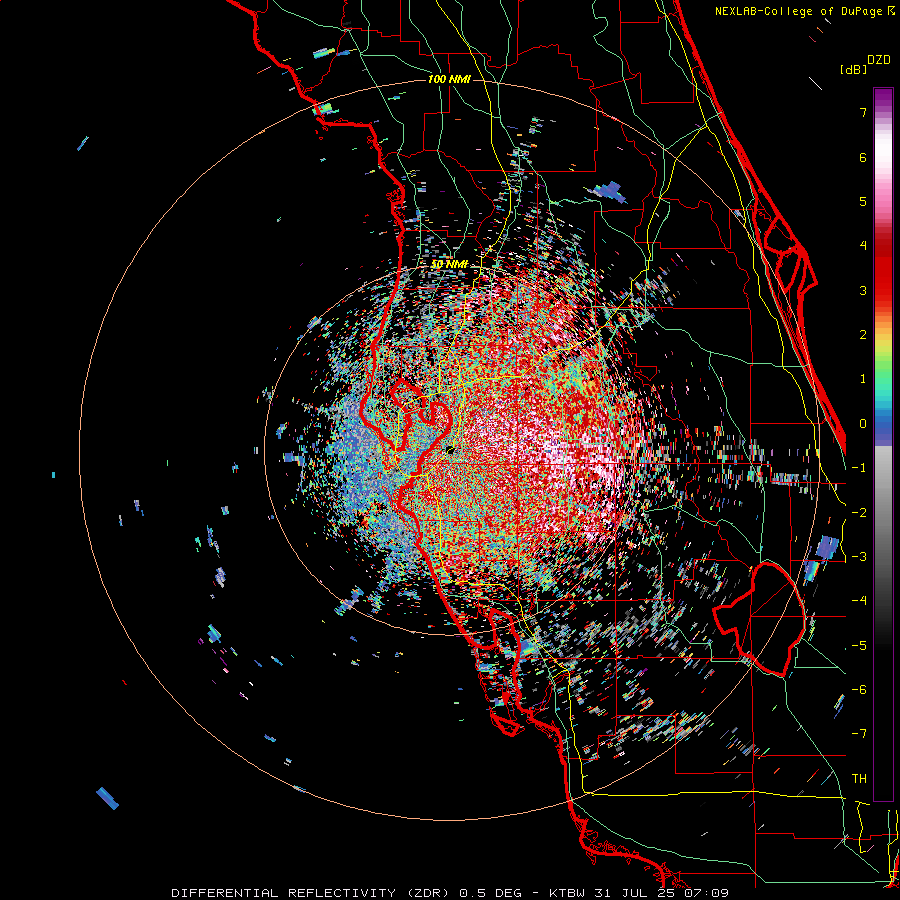Viewport: 900px width, 900px height.
Task: Click the TH label on the color scale
Action: 859,779
